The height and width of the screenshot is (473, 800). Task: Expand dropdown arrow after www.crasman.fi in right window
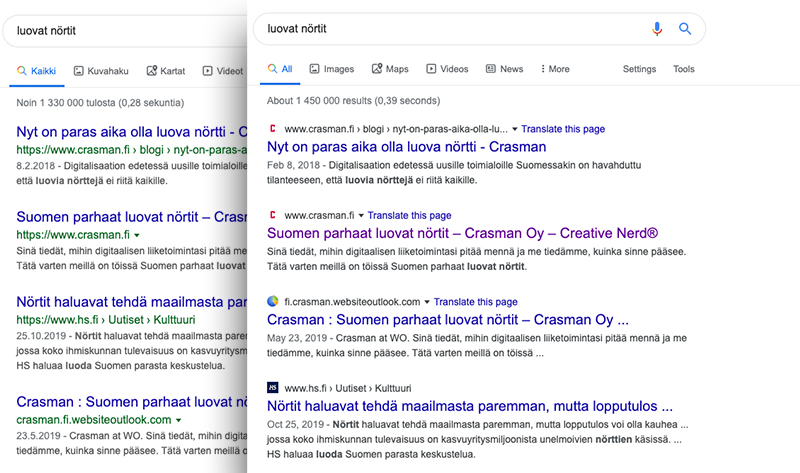(361, 215)
